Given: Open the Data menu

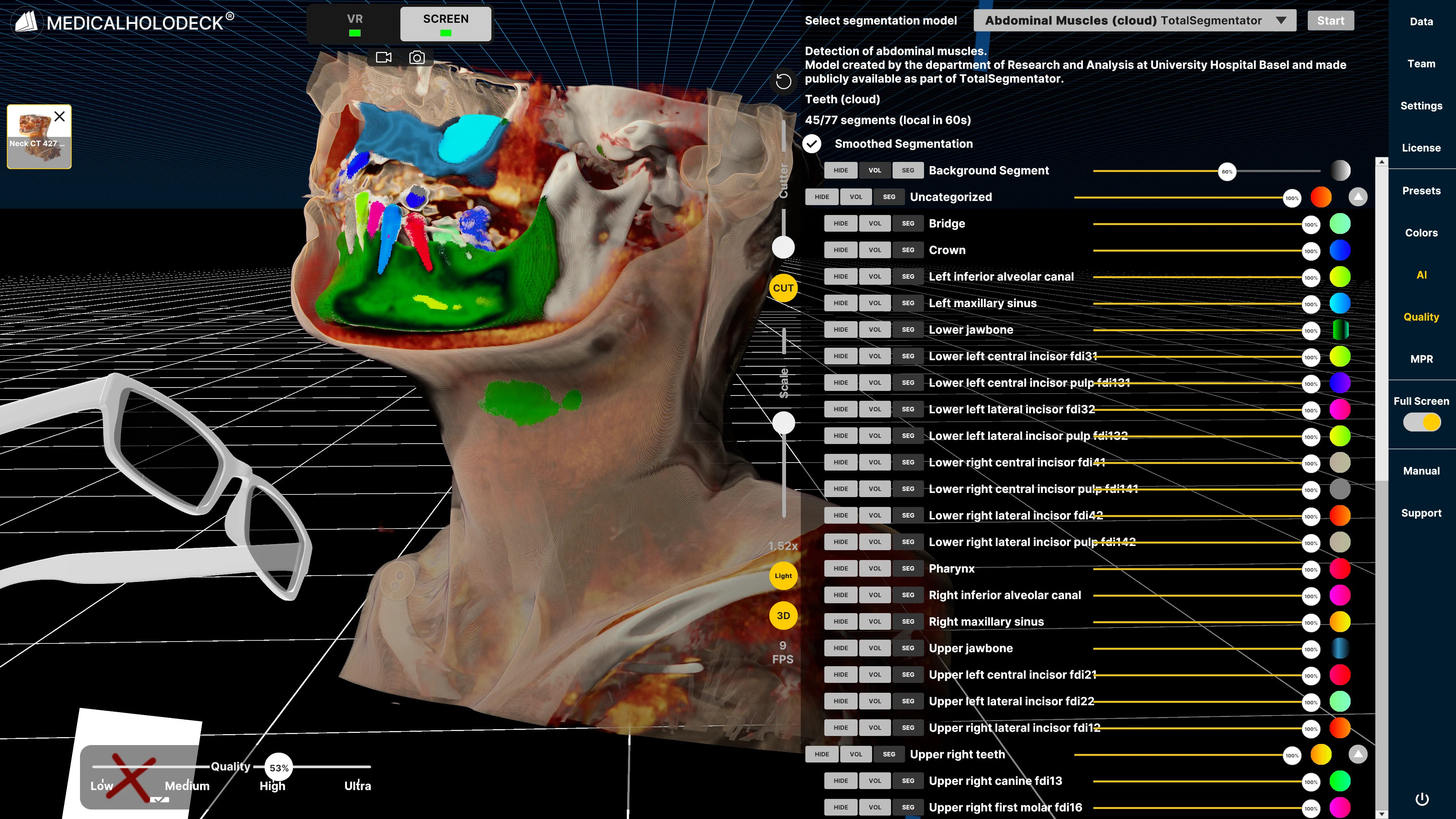Looking at the screenshot, I should pyautogui.click(x=1421, y=22).
